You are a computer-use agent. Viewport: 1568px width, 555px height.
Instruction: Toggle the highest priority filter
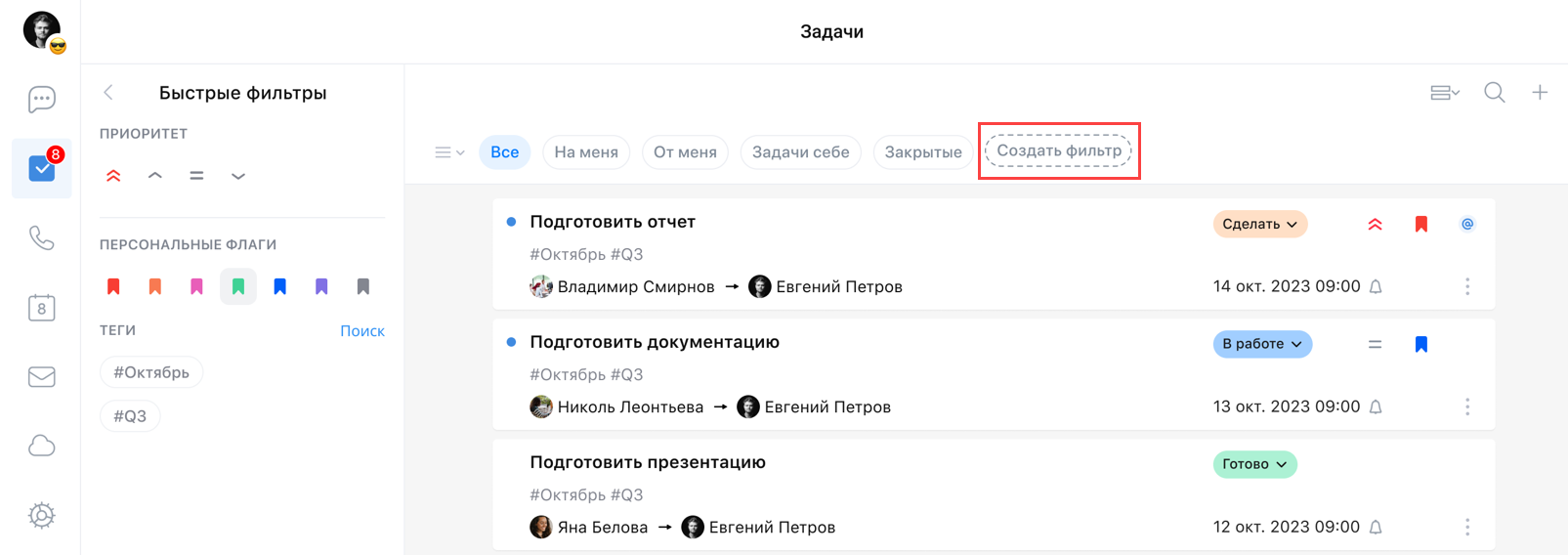coord(113,176)
